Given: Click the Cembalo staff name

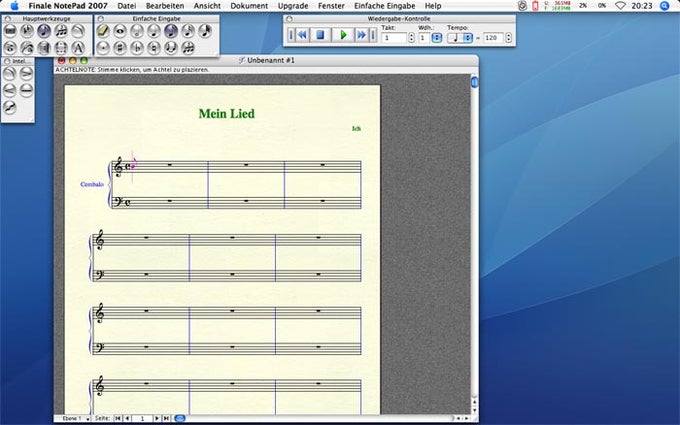Looking at the screenshot, I should [x=92, y=184].
